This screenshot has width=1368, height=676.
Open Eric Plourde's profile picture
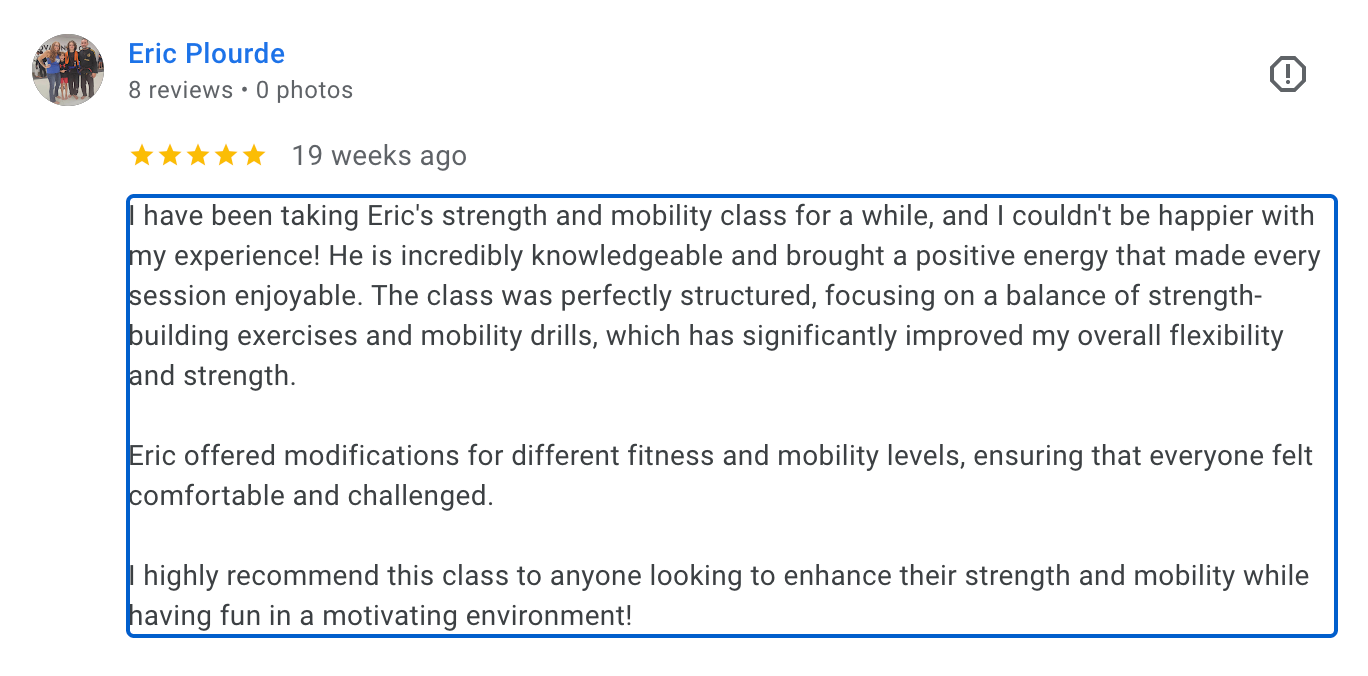pos(68,70)
